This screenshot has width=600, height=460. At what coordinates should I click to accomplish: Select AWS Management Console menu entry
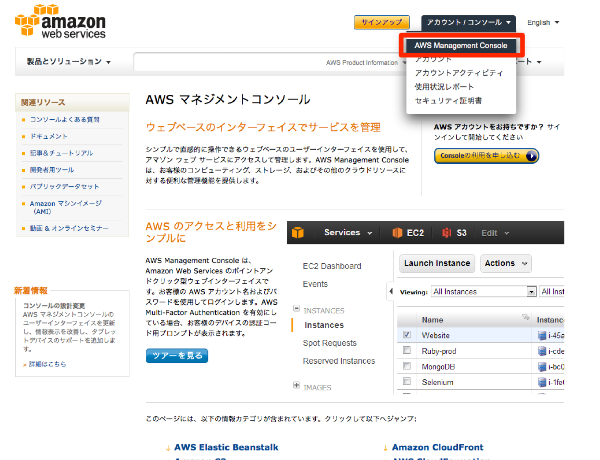461,46
